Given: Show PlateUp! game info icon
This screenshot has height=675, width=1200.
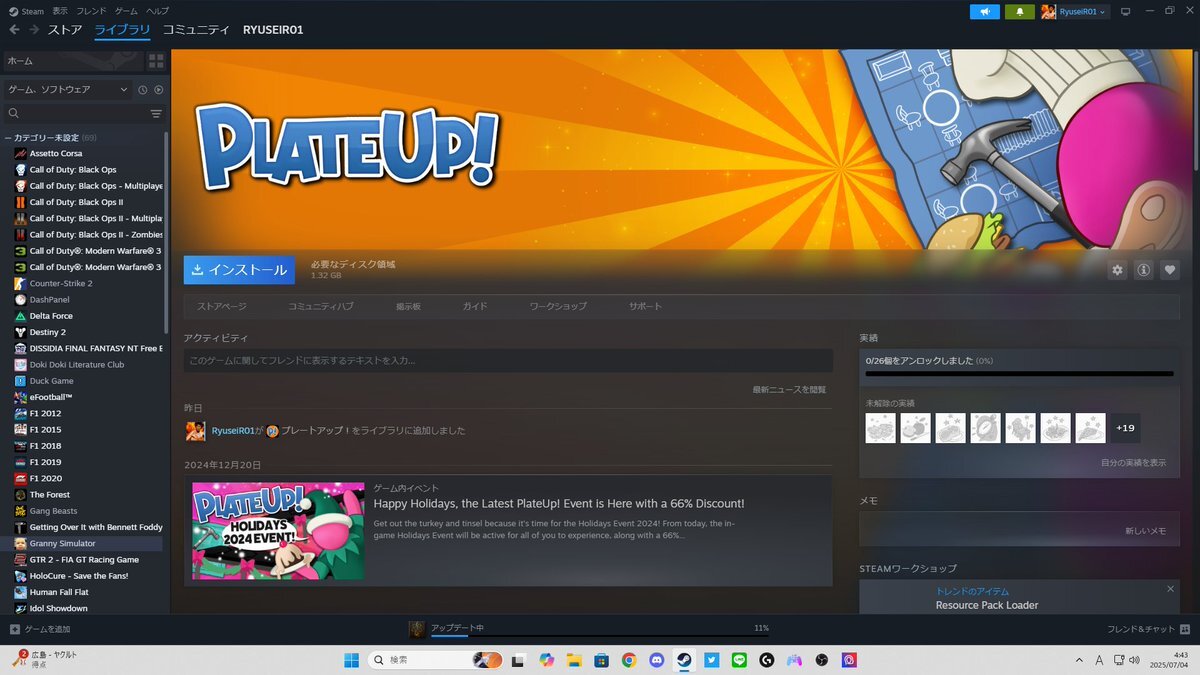Looking at the screenshot, I should [1143, 270].
